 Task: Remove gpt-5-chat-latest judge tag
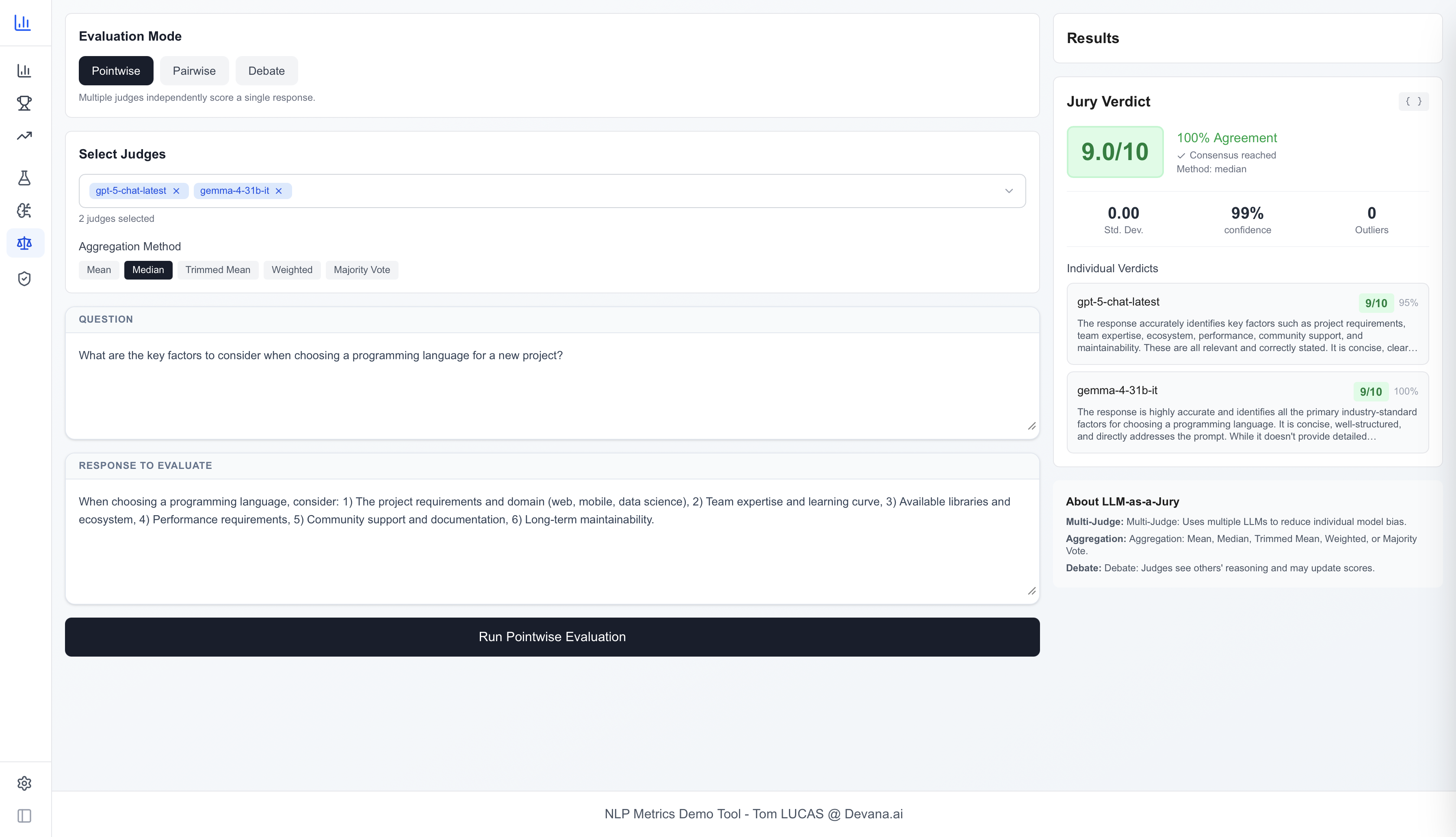(176, 191)
